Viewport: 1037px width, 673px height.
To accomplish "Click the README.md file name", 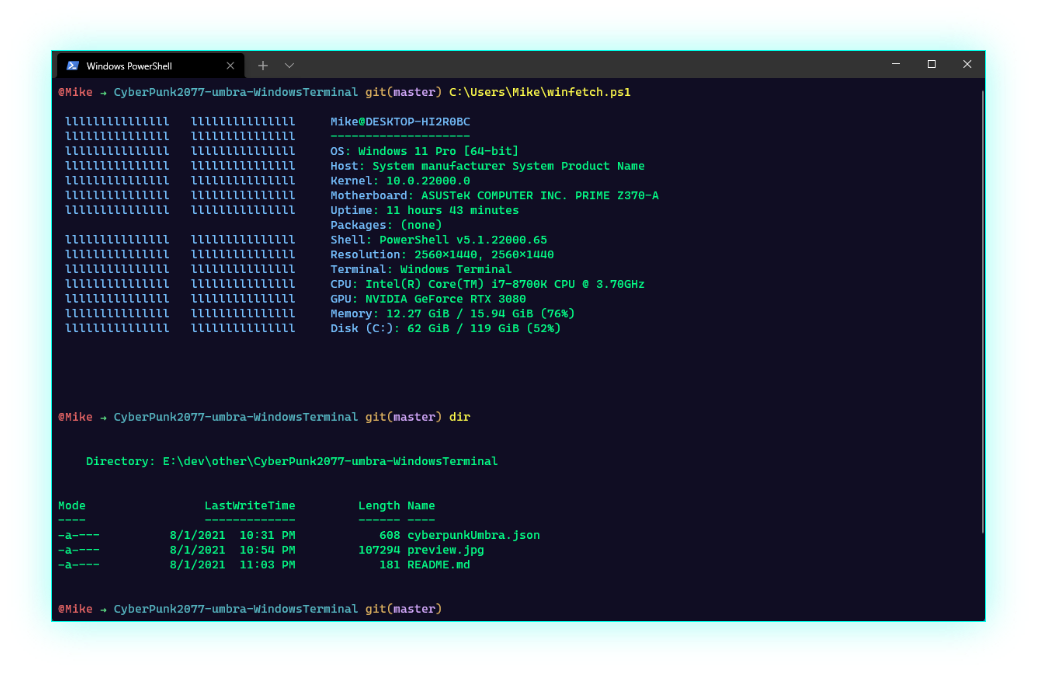I will coord(438,565).
